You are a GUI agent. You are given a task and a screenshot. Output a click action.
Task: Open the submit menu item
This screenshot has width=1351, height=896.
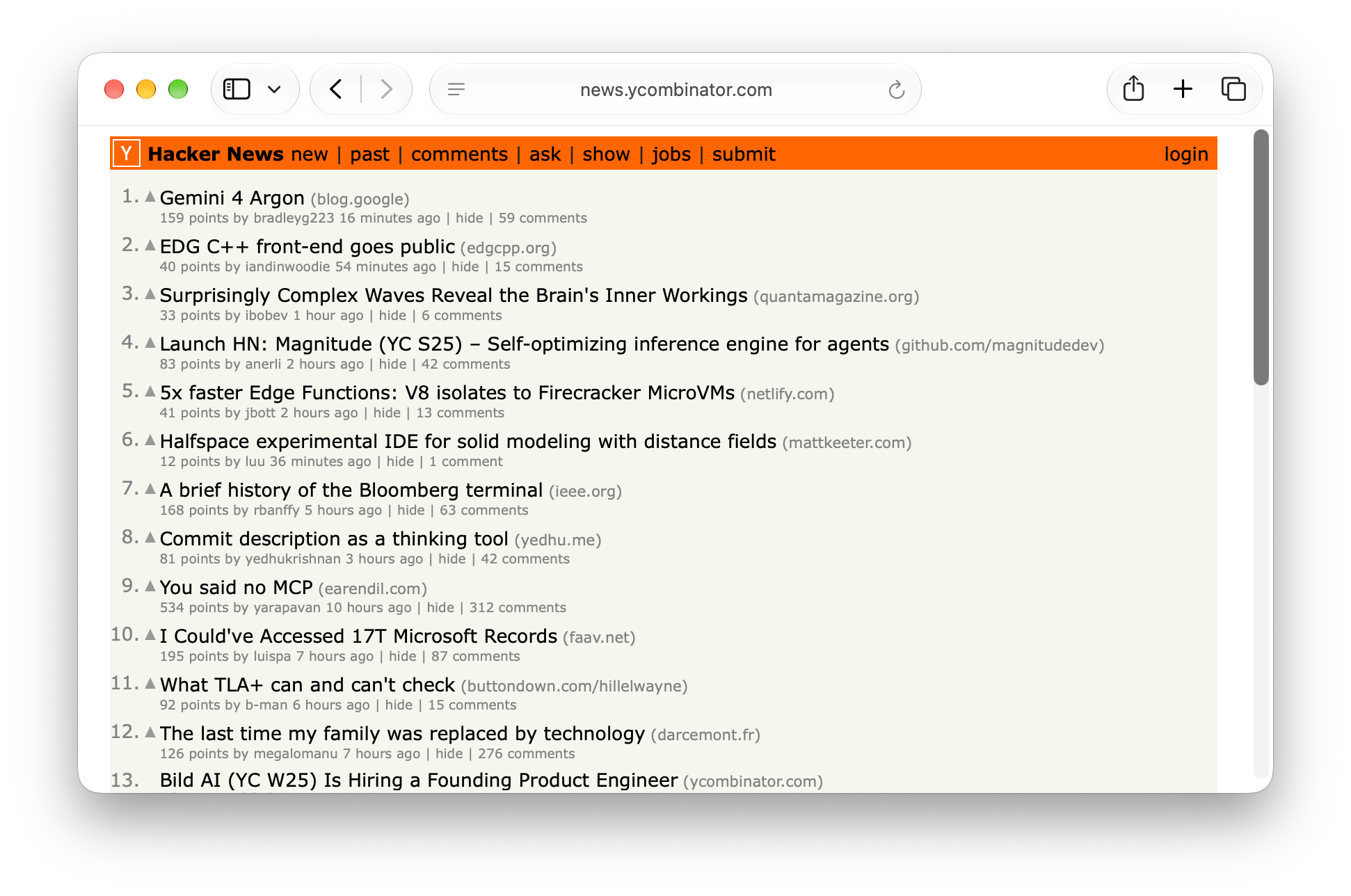click(x=744, y=154)
